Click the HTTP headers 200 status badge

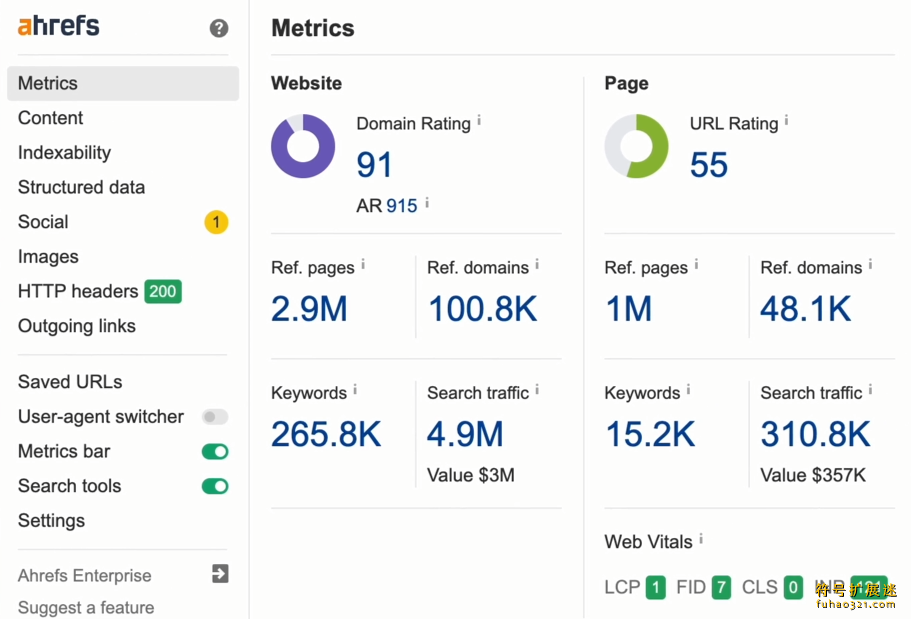coord(163,291)
